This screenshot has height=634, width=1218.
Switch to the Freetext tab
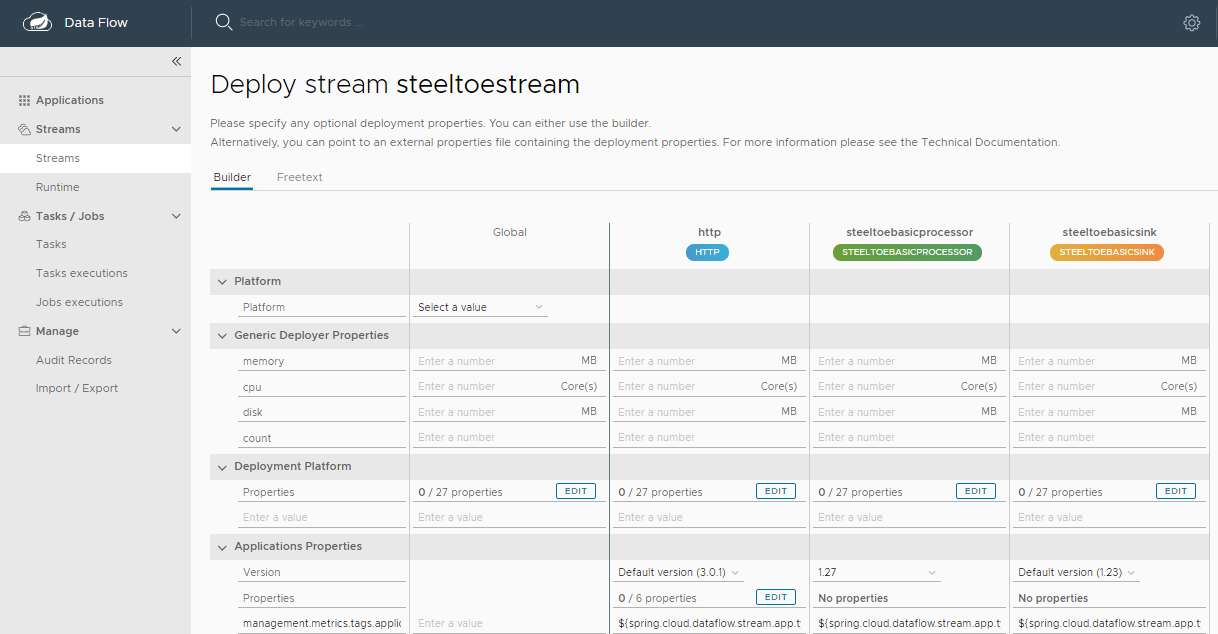(299, 176)
